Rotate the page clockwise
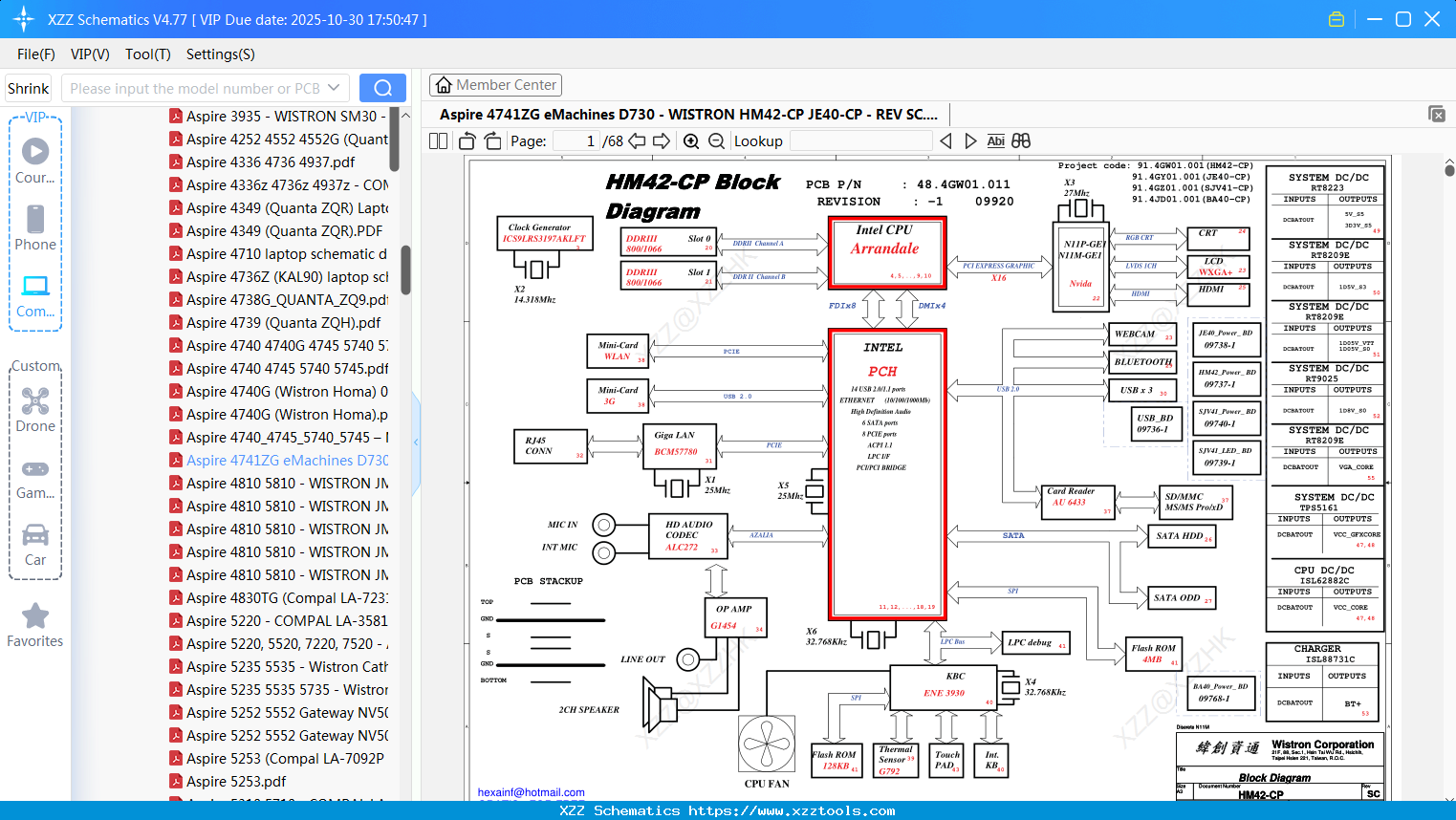 493,141
